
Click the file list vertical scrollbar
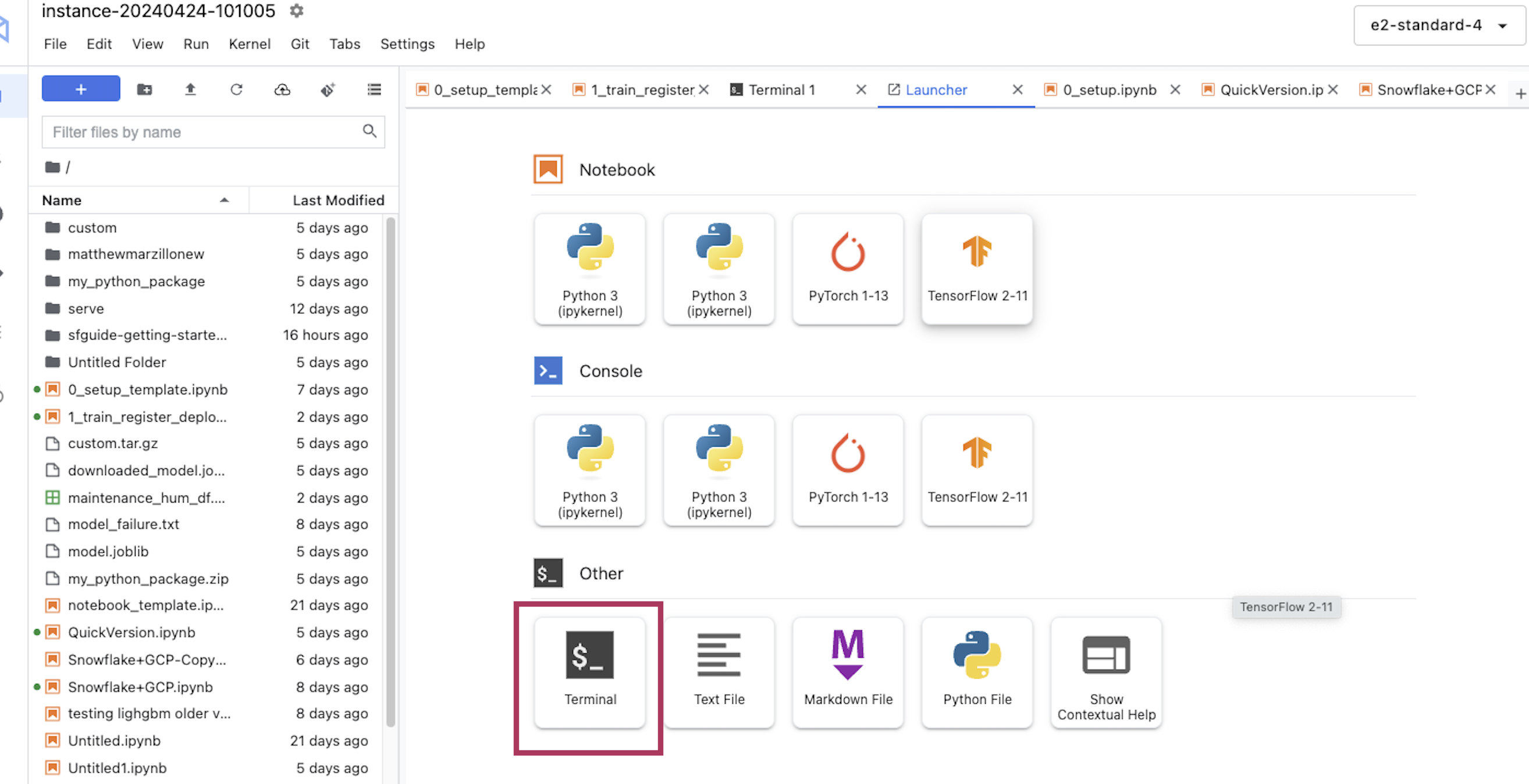pos(390,471)
